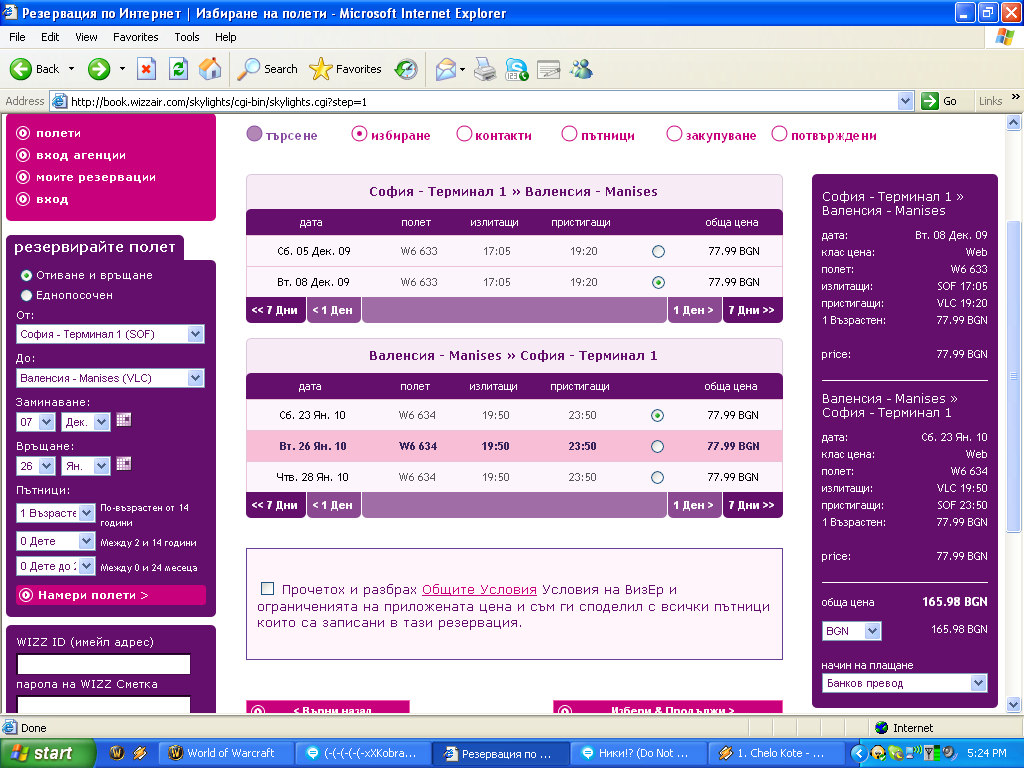Click the IE Stop button
The width and height of the screenshot is (1024, 768).
click(x=146, y=69)
